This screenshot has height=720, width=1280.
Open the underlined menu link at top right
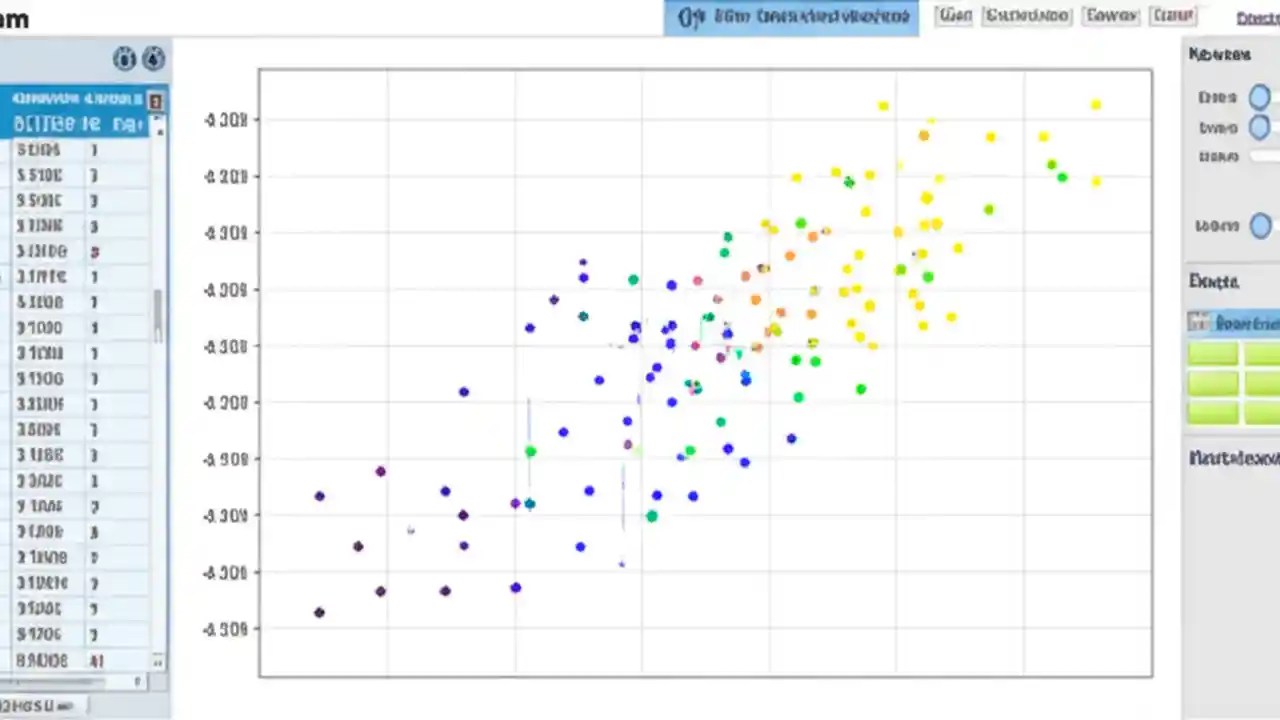coord(1262,16)
